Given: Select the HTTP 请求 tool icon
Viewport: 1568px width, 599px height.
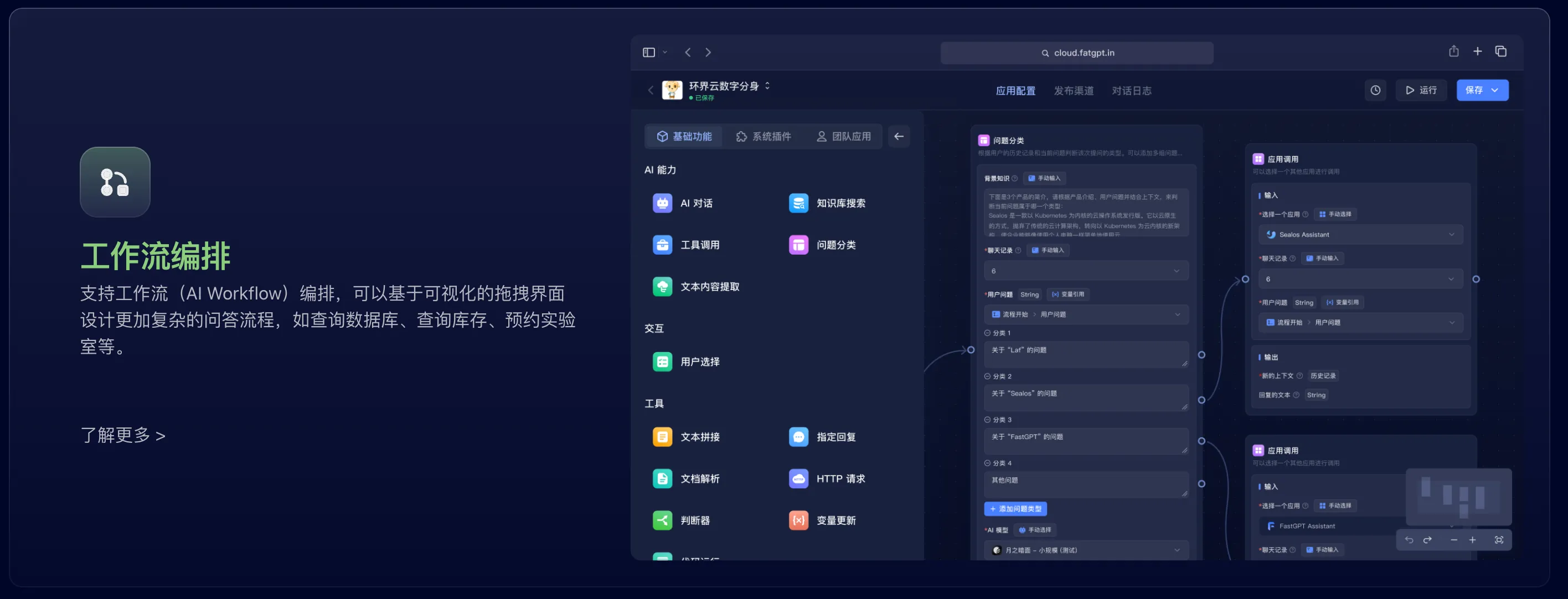Looking at the screenshot, I should [798, 478].
